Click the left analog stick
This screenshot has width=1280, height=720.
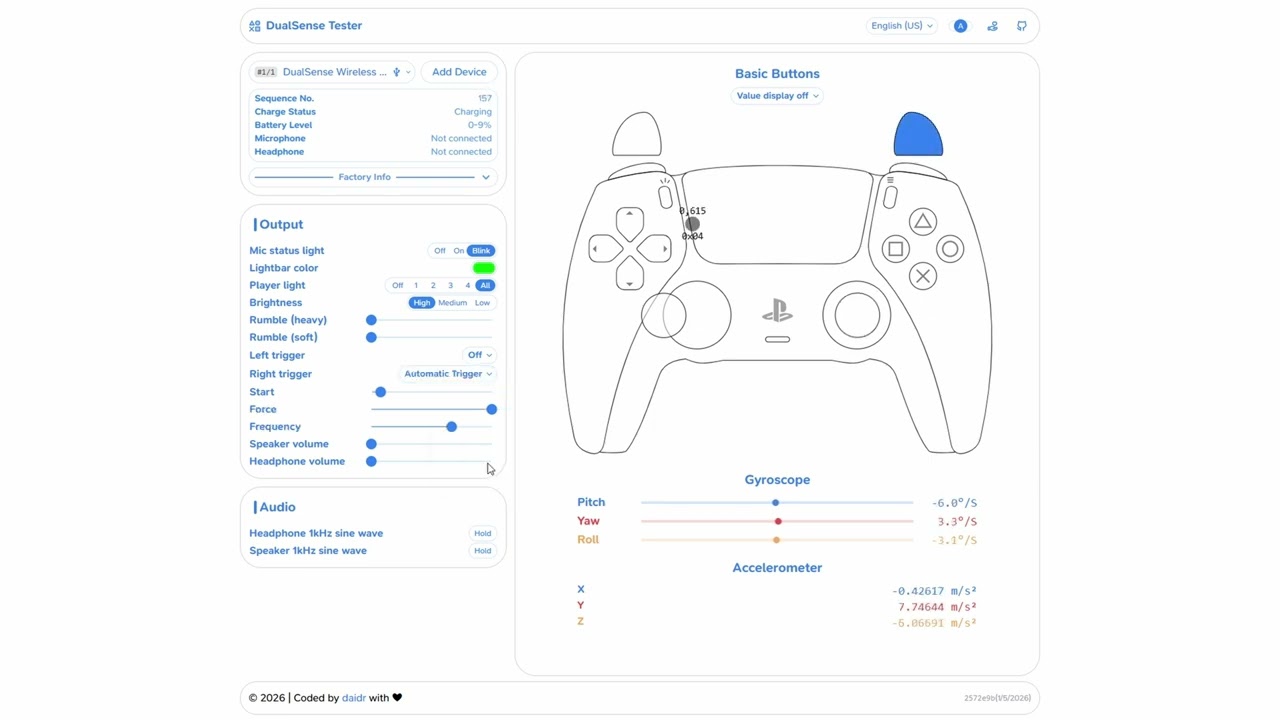(697, 315)
